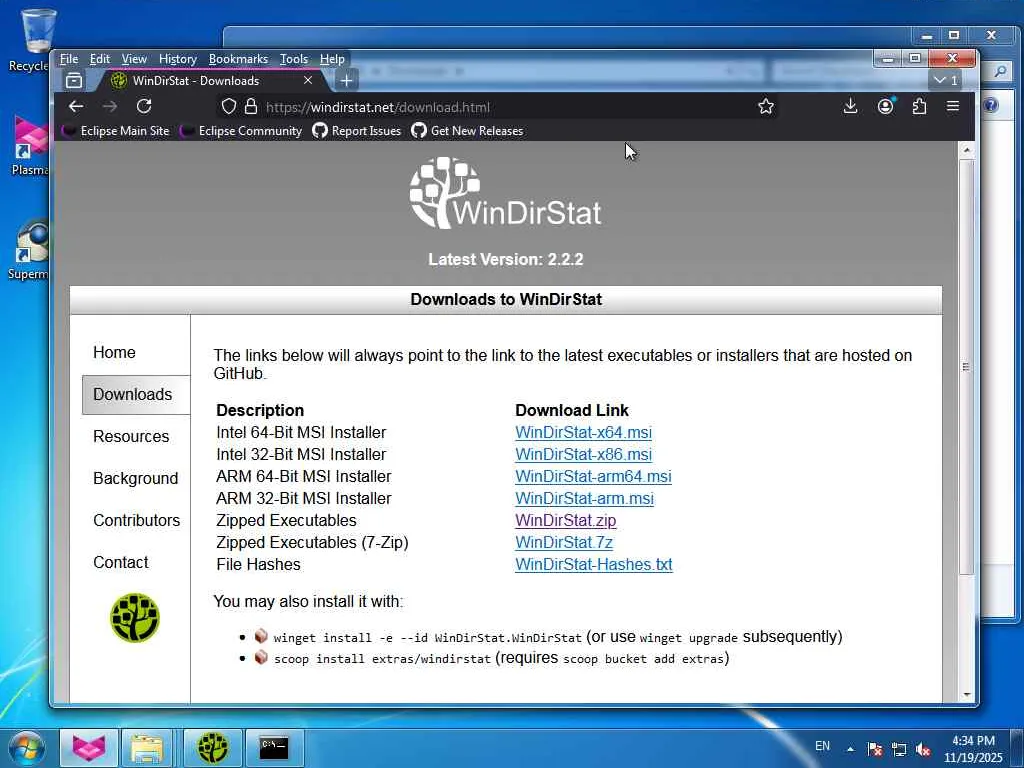Click the page scrollbar up arrow

pyautogui.click(x=967, y=150)
